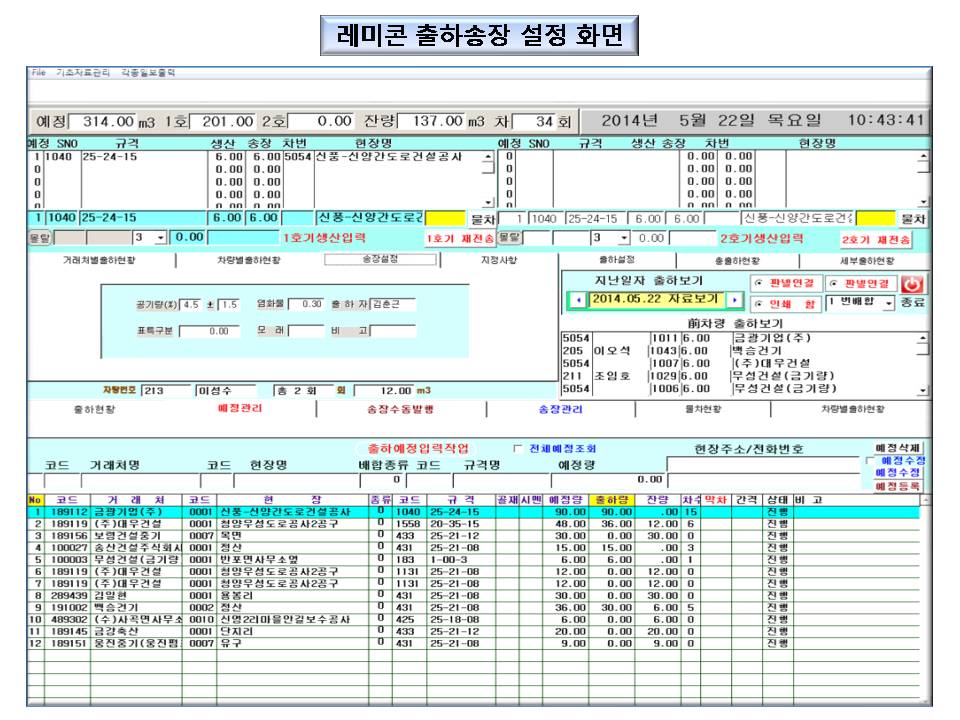Screen dimensions: 960x720
Task: Select second 판별연결 radio option
Action: [x=861, y=283]
